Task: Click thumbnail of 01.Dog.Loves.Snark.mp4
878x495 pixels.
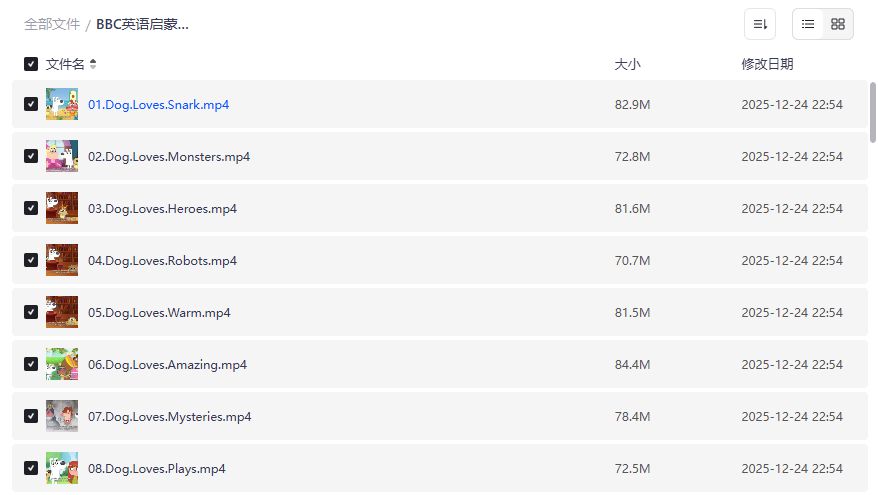Action: coord(62,104)
